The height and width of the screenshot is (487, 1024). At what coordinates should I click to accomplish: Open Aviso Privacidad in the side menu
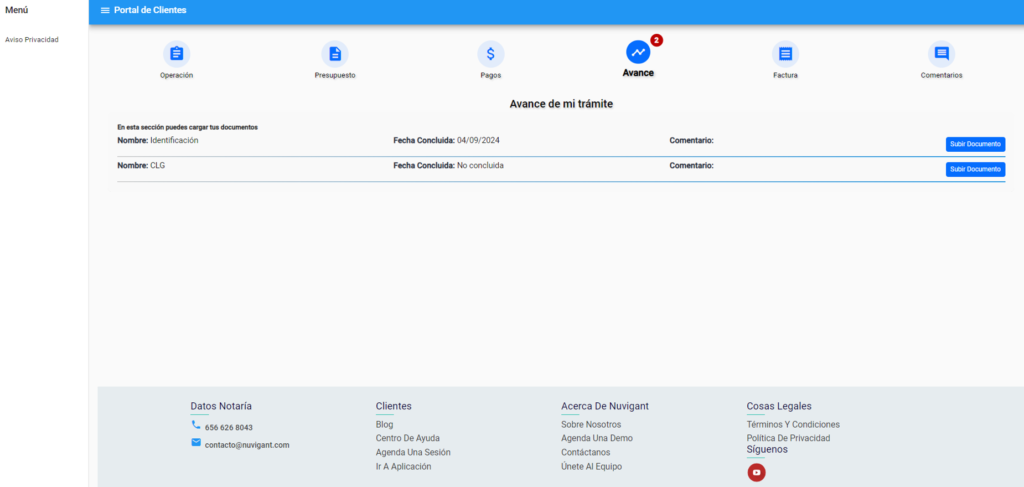[32, 40]
